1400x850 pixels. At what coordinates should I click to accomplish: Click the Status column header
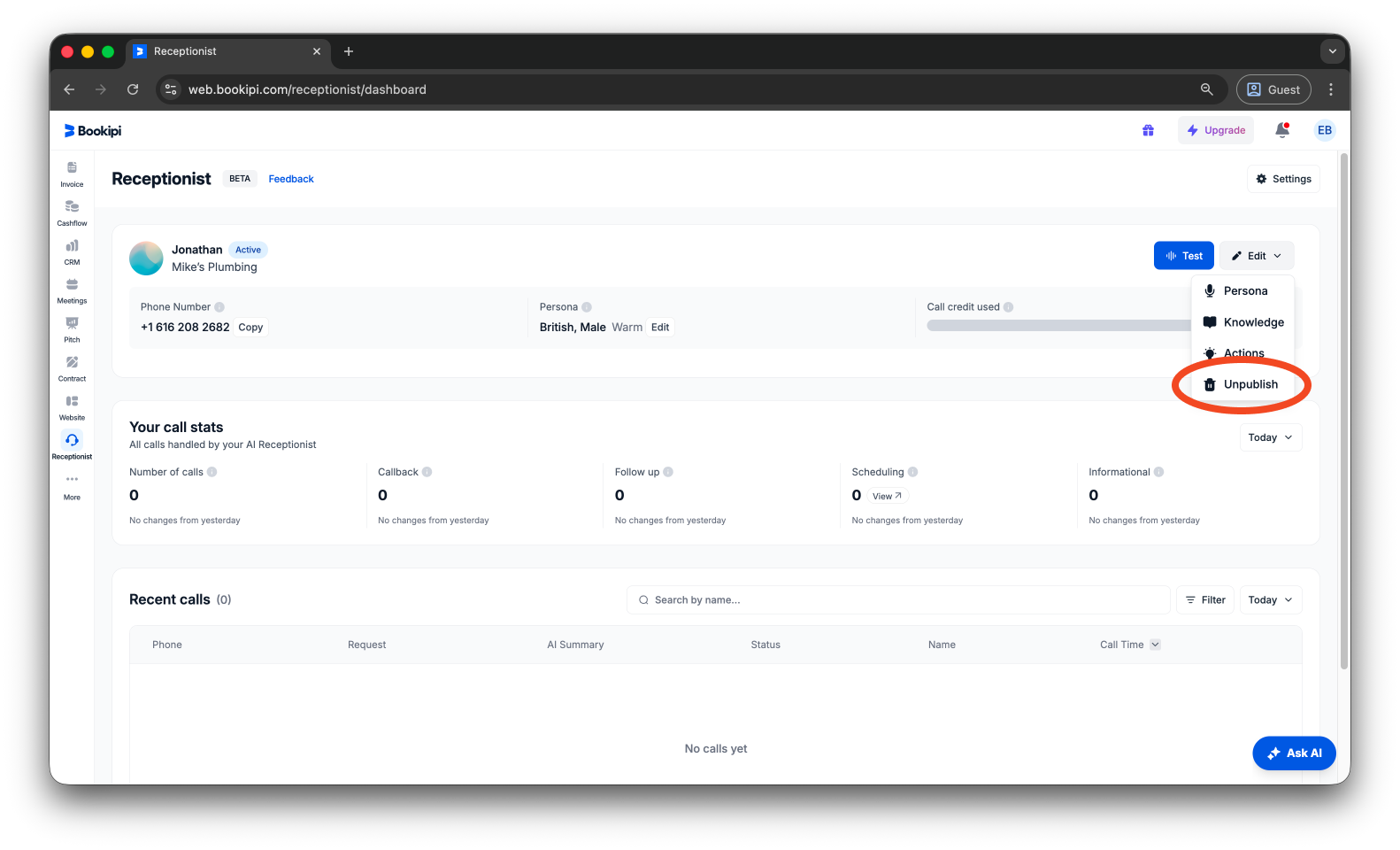pos(765,645)
